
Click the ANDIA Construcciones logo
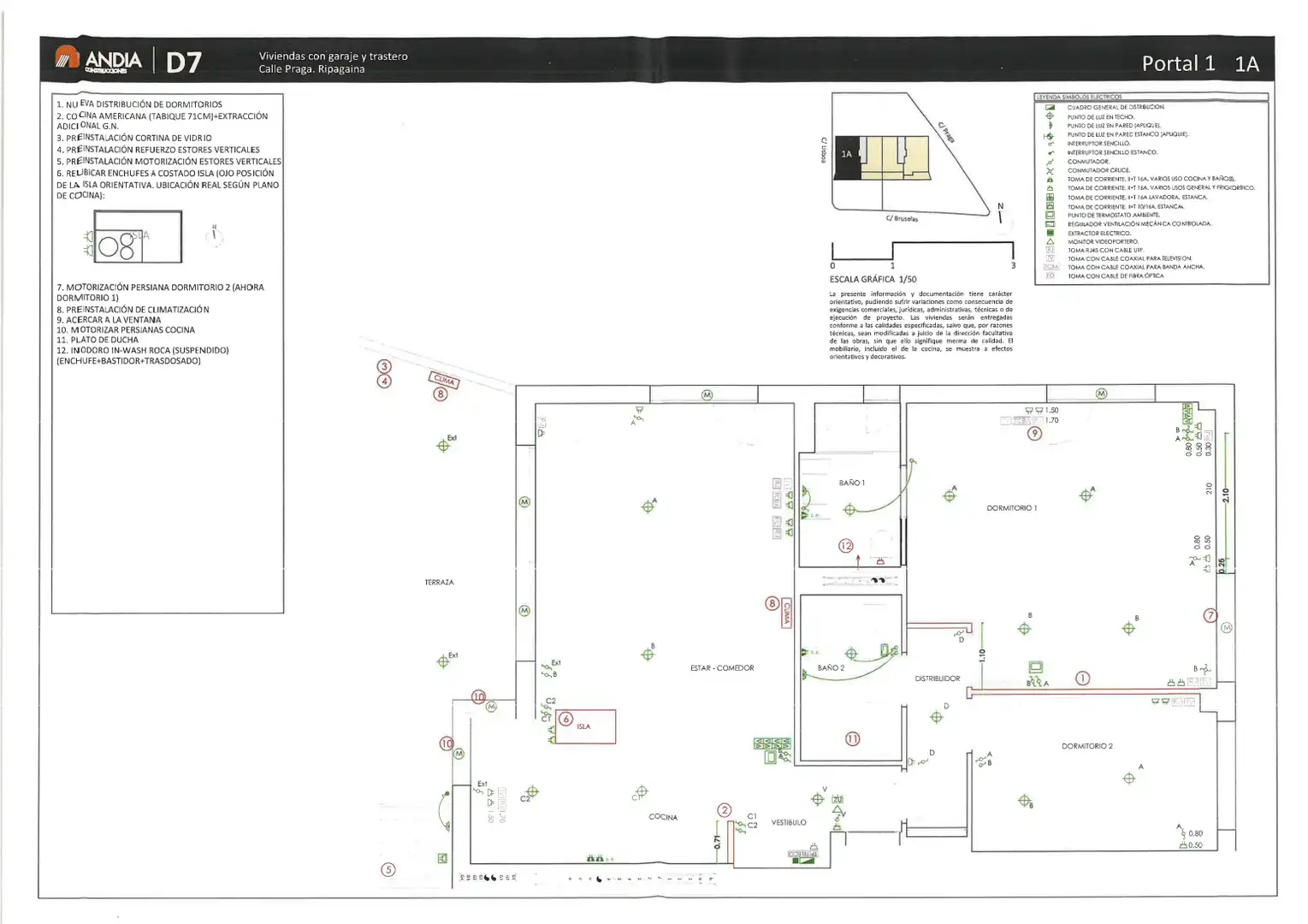pos(98,59)
